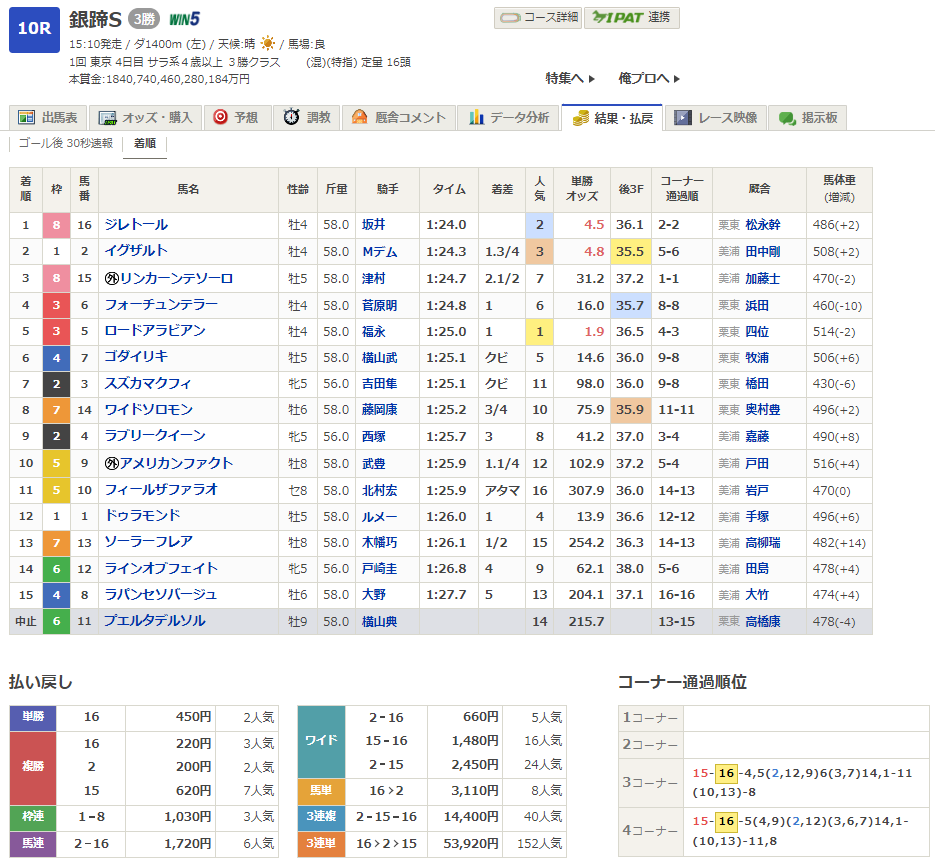Open jockey 坂井's profile link
Screen dimensions: 935x866
[372, 225]
